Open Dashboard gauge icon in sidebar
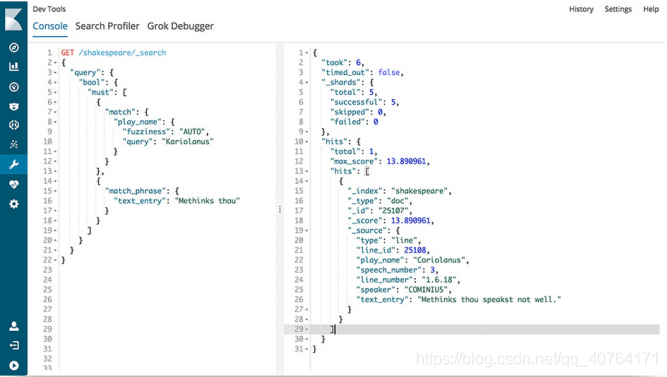 14,87
